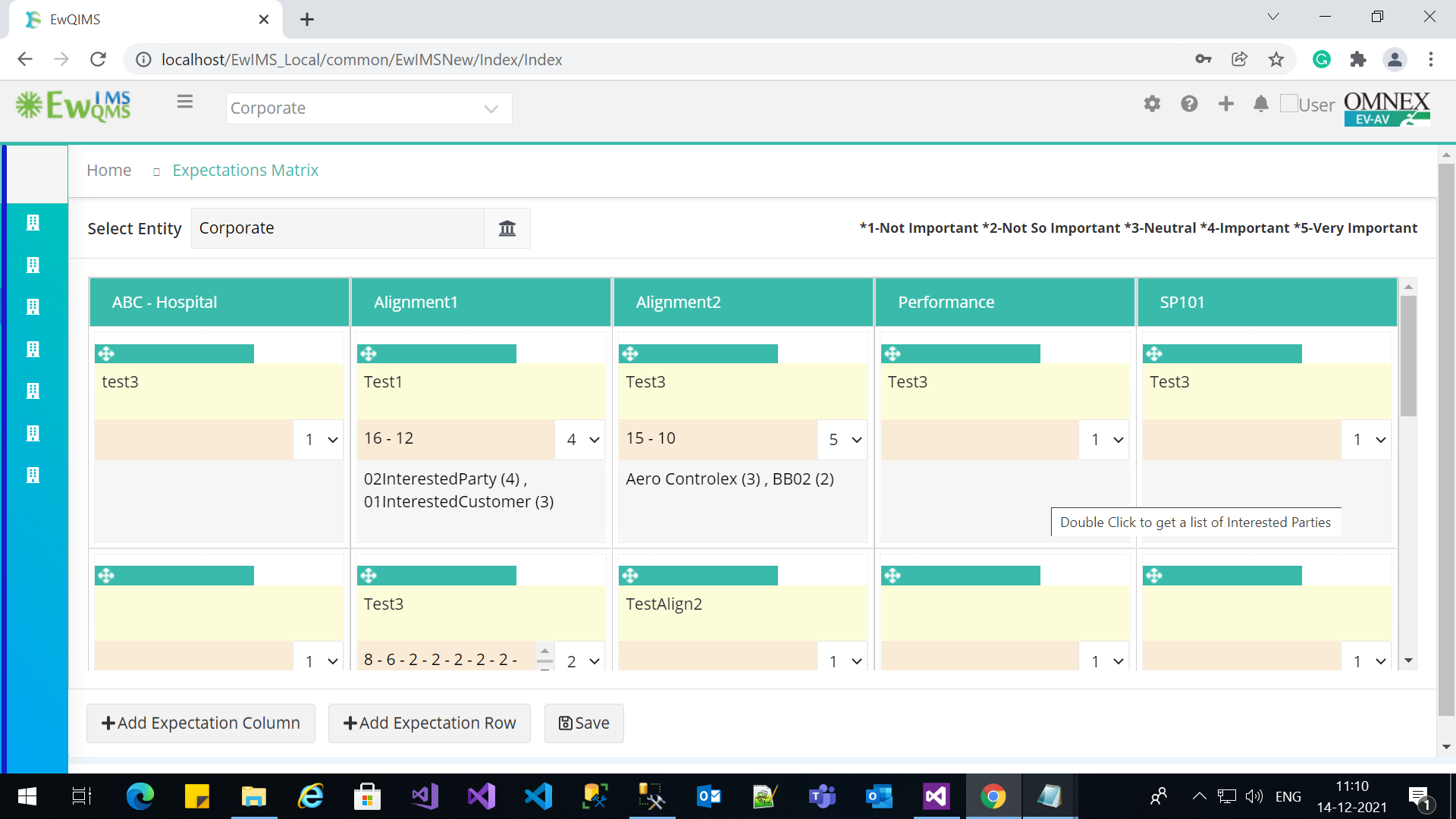Open Chrome tab search chevron

[1273, 17]
